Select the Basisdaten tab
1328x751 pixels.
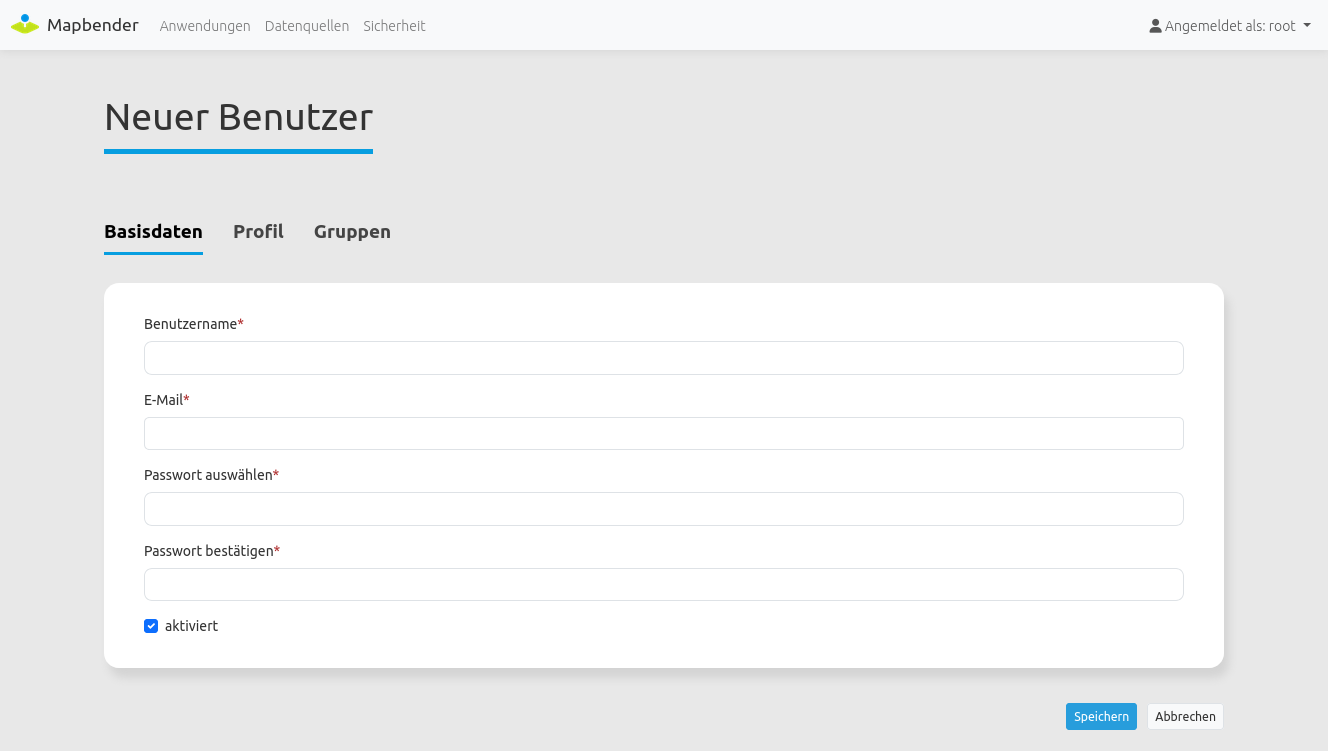pyautogui.click(x=153, y=232)
